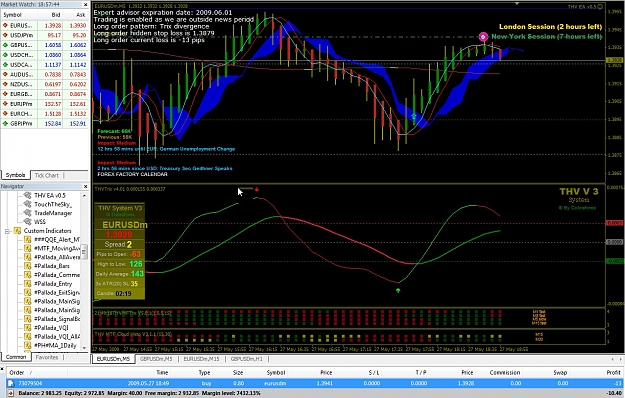Switch to the Common tab in Navigator
The width and height of the screenshot is (625, 398).
[x=16, y=357]
